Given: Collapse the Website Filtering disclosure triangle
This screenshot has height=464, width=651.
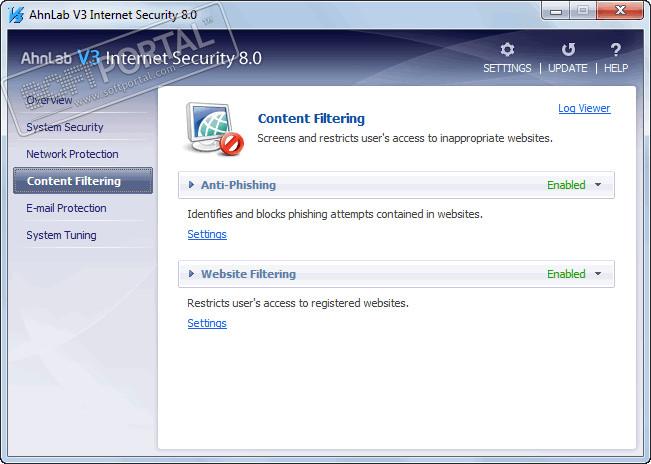Looking at the screenshot, I should (191, 274).
